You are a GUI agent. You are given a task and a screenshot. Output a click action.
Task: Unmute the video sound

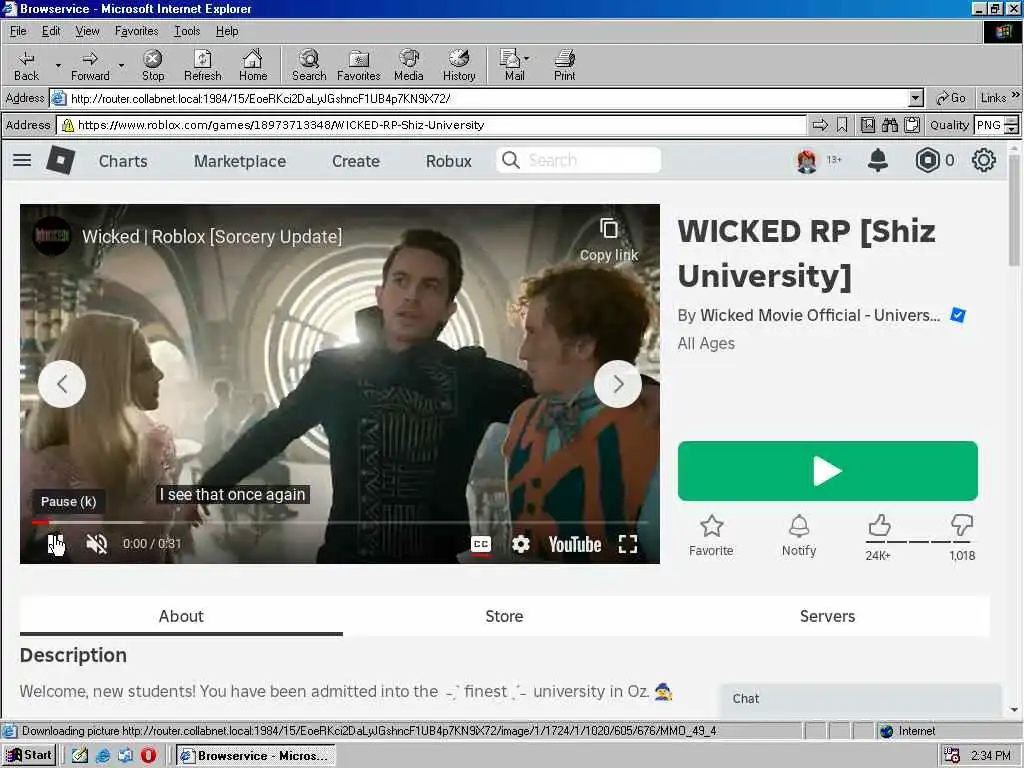coord(97,544)
